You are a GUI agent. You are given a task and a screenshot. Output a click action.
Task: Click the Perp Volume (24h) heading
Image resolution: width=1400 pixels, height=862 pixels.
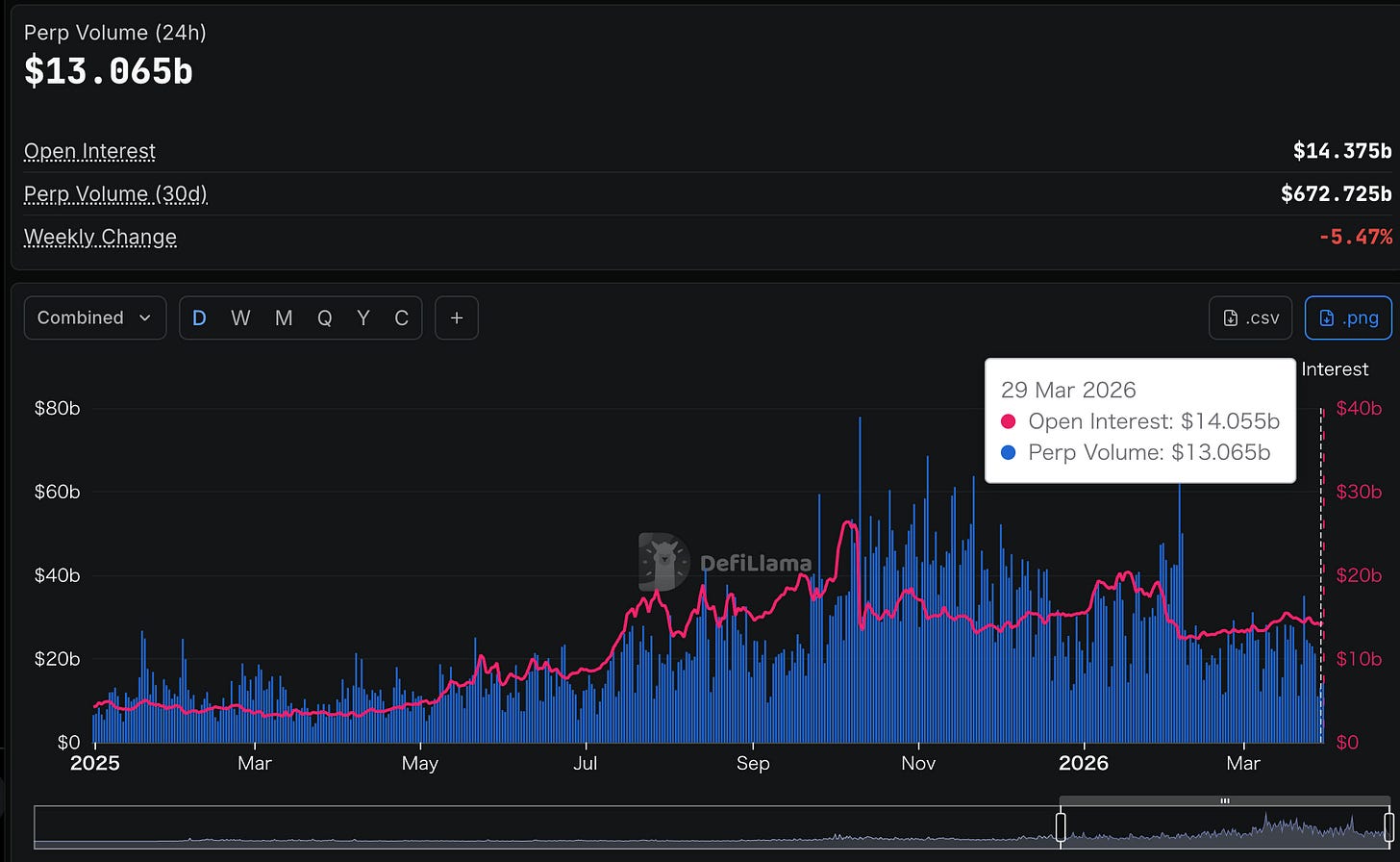point(115,33)
